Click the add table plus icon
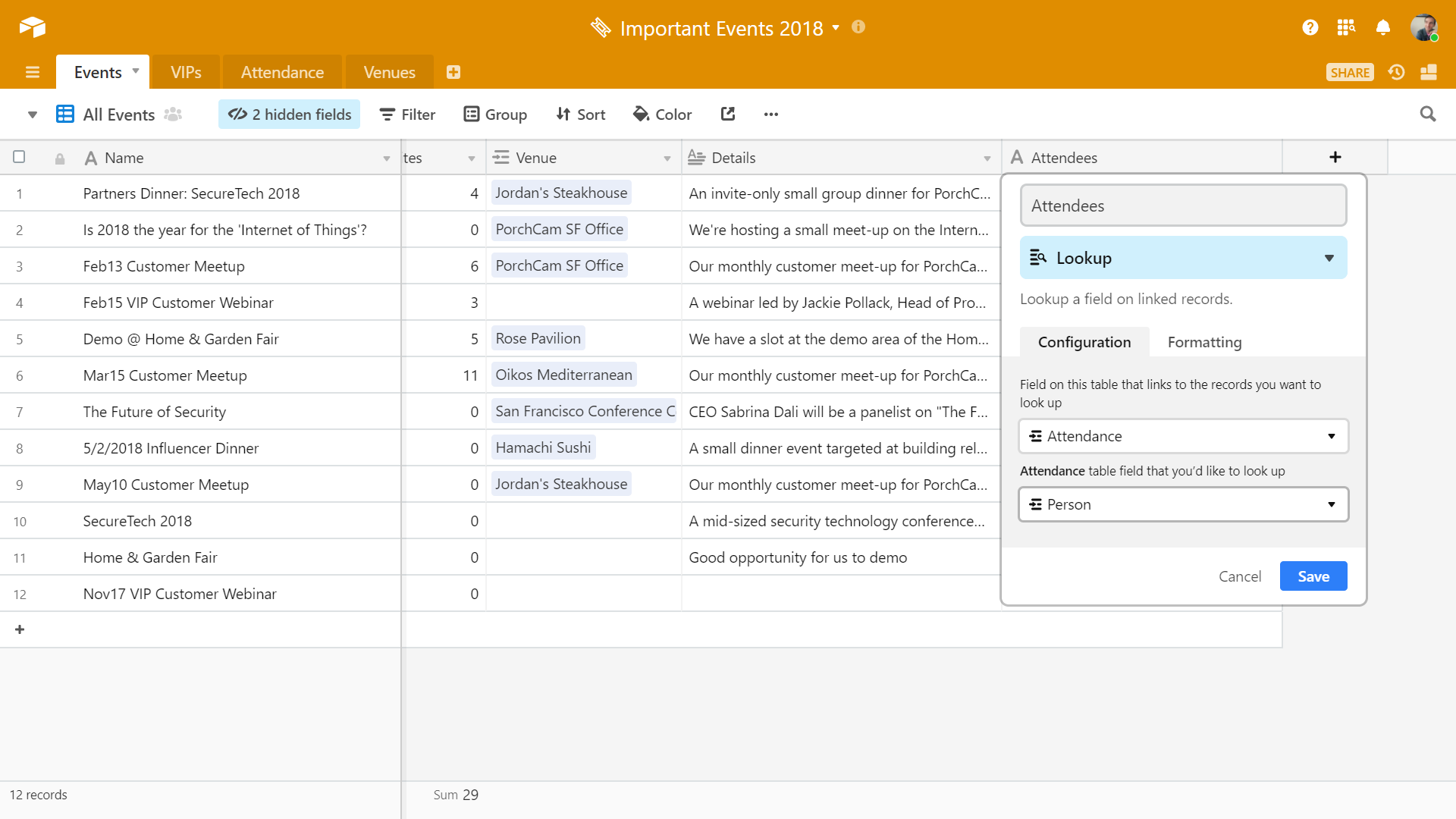 point(453,72)
